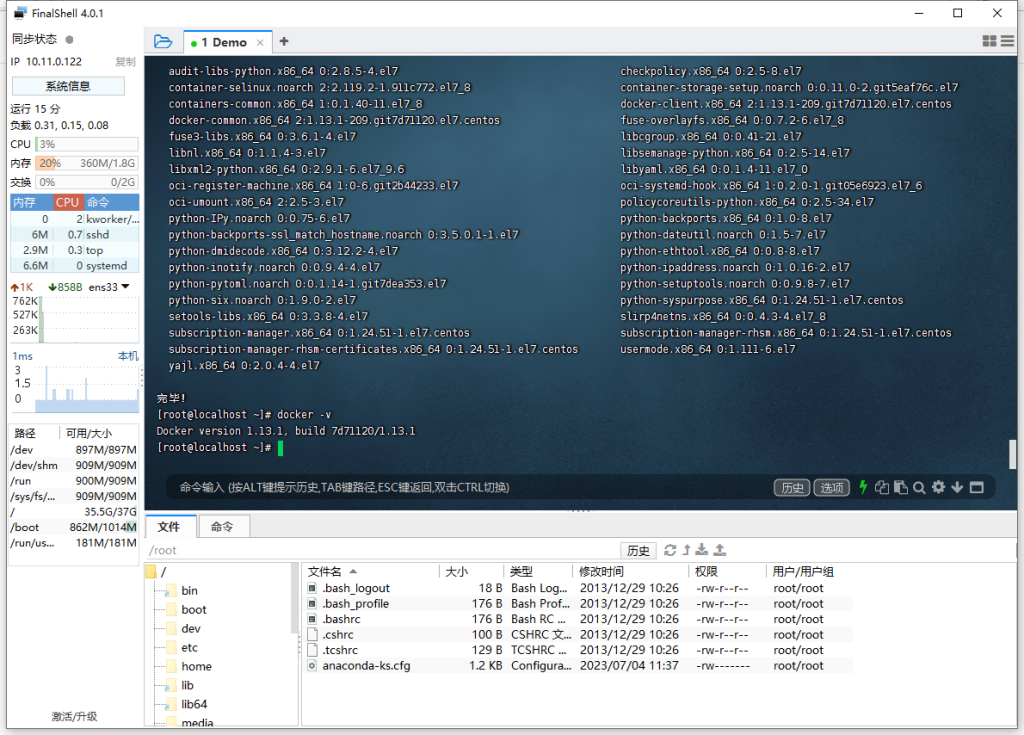This screenshot has width=1024, height=735.
Task: Select the /boot disk usage row
Action: click(x=74, y=527)
